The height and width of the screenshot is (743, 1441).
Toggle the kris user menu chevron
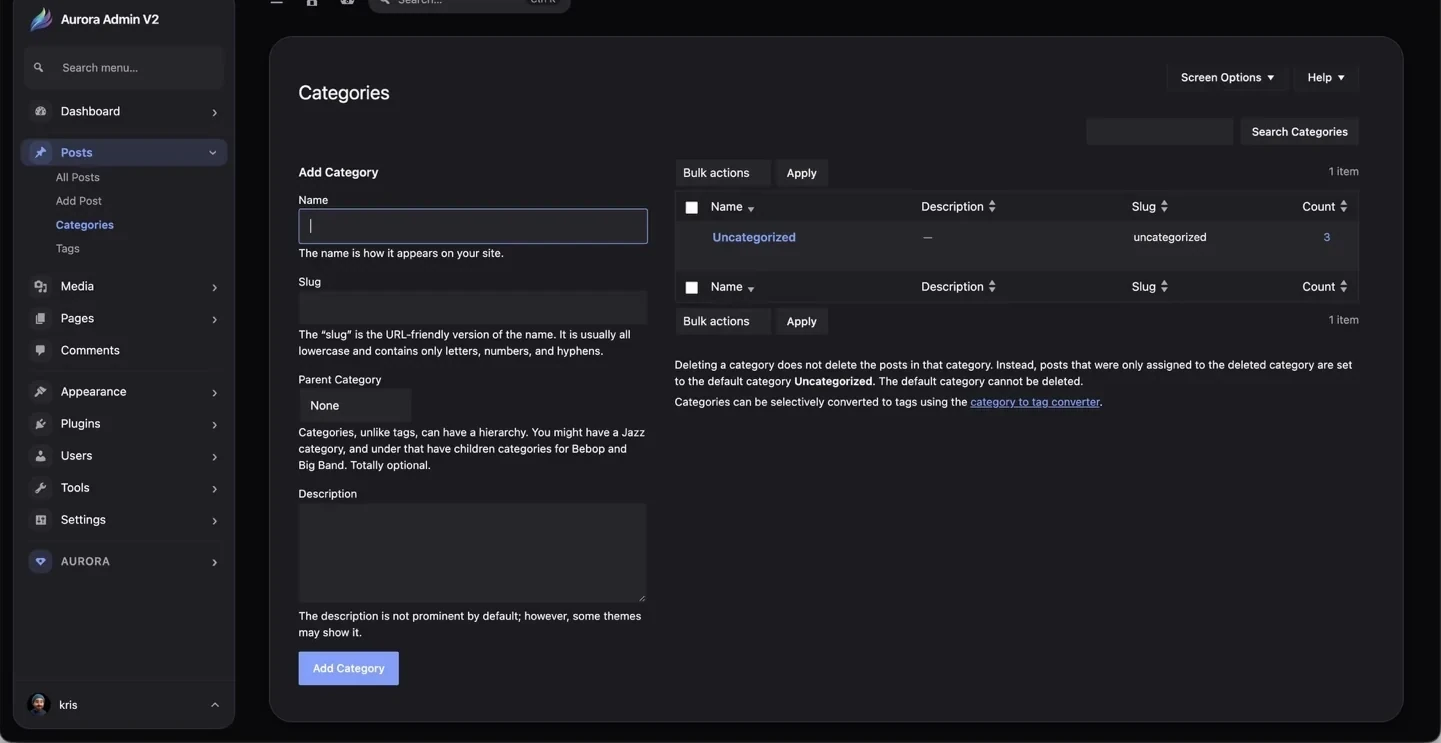click(x=214, y=705)
